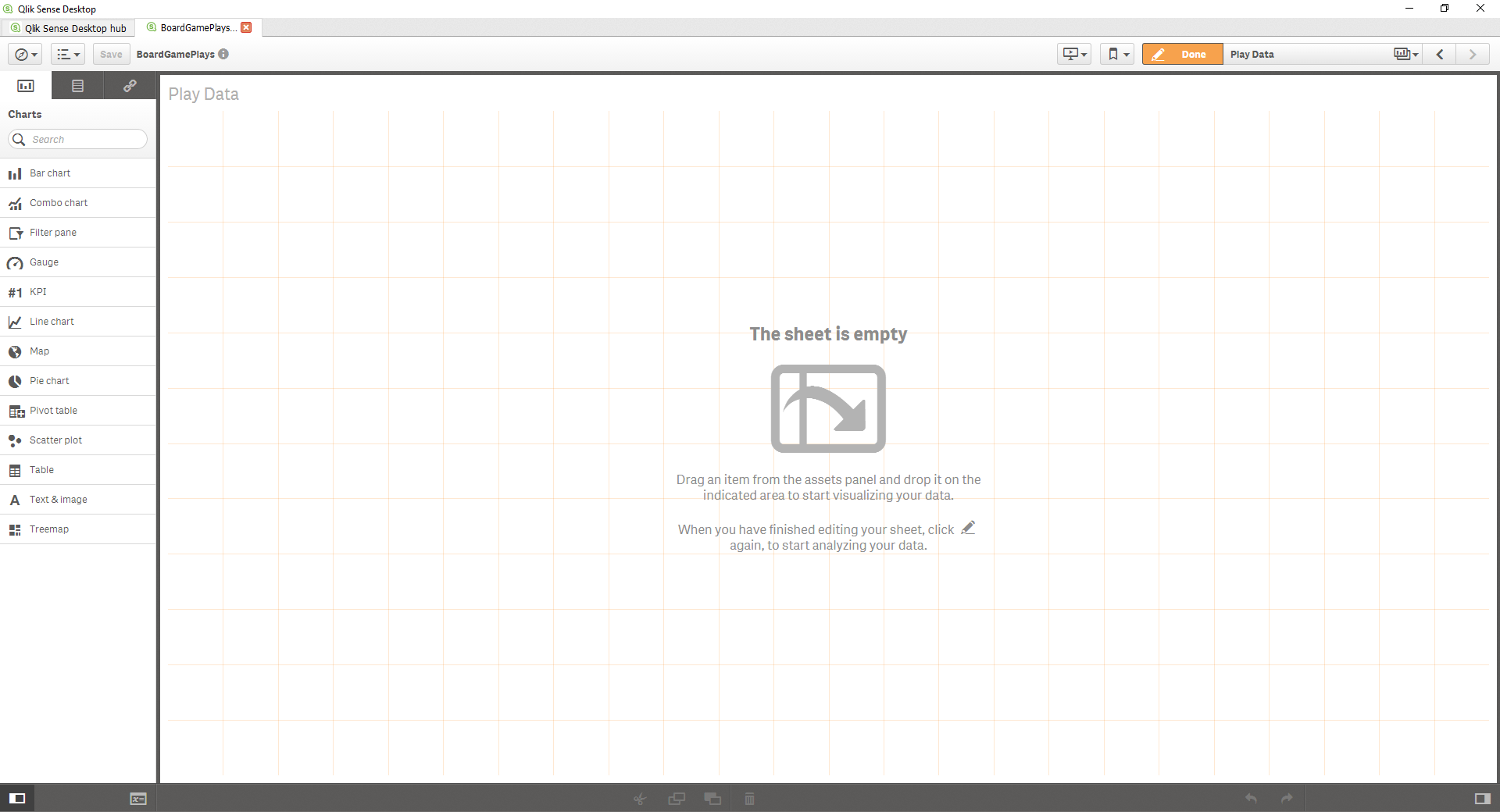The image size is (1500, 812).
Task: Select Gauge chart from assets
Action: tap(78, 262)
